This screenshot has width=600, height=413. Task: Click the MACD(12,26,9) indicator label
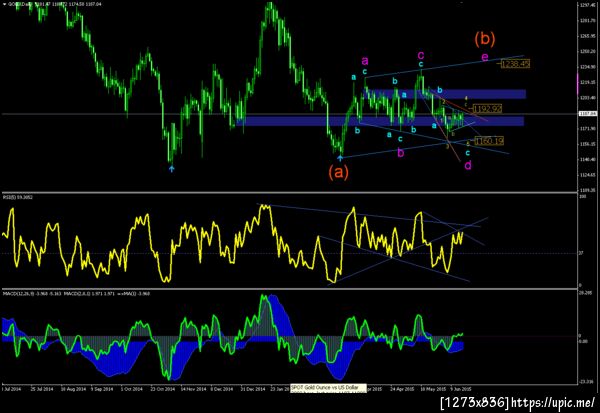click(x=76, y=294)
